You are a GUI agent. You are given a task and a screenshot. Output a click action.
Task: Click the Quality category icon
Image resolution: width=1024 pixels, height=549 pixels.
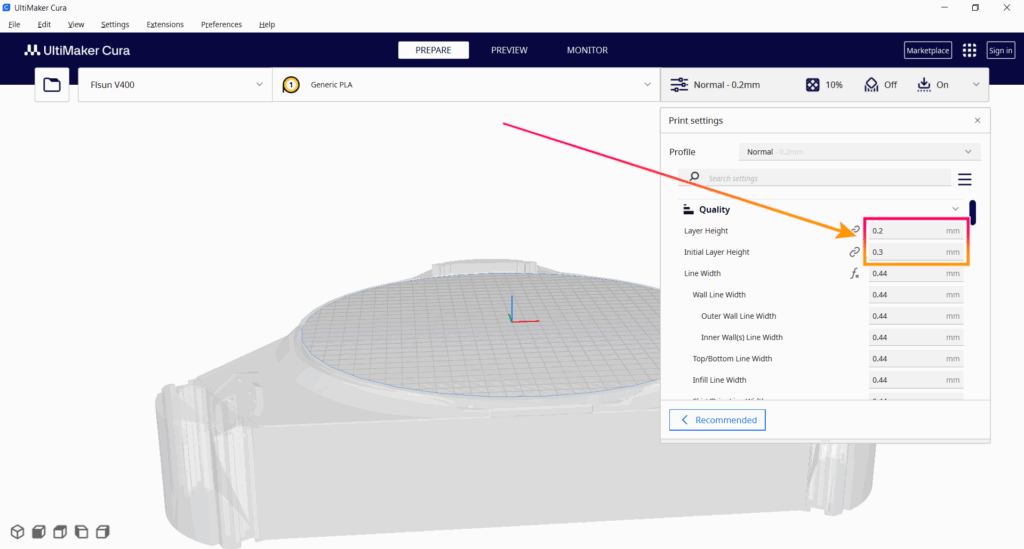point(688,210)
